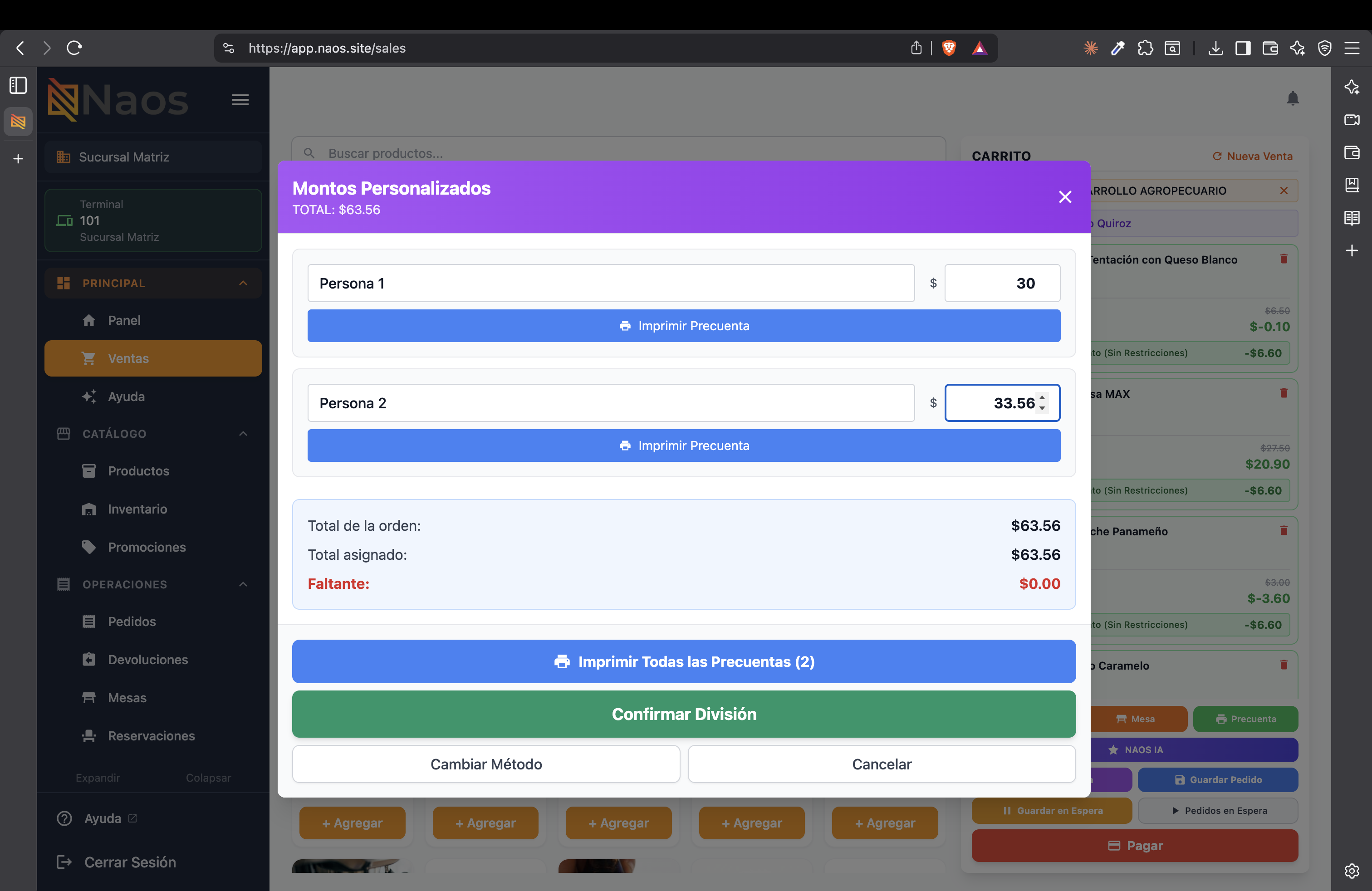The image size is (1372, 891).
Task: Open the hamburger menu beside Naos logo
Action: click(x=240, y=100)
